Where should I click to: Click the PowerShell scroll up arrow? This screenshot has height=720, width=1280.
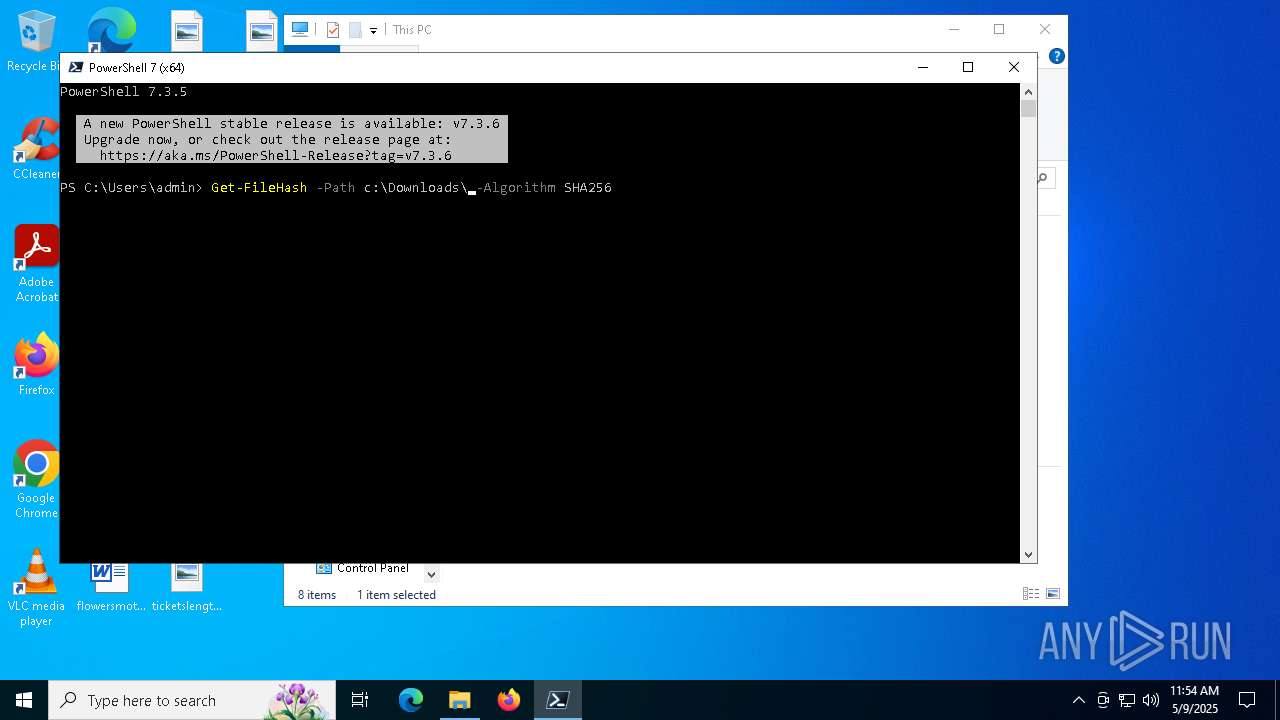tap(1028, 92)
